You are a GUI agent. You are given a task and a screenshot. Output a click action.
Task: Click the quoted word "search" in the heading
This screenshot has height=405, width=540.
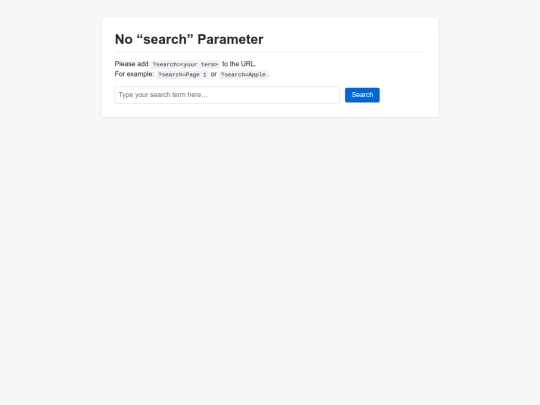[165, 39]
